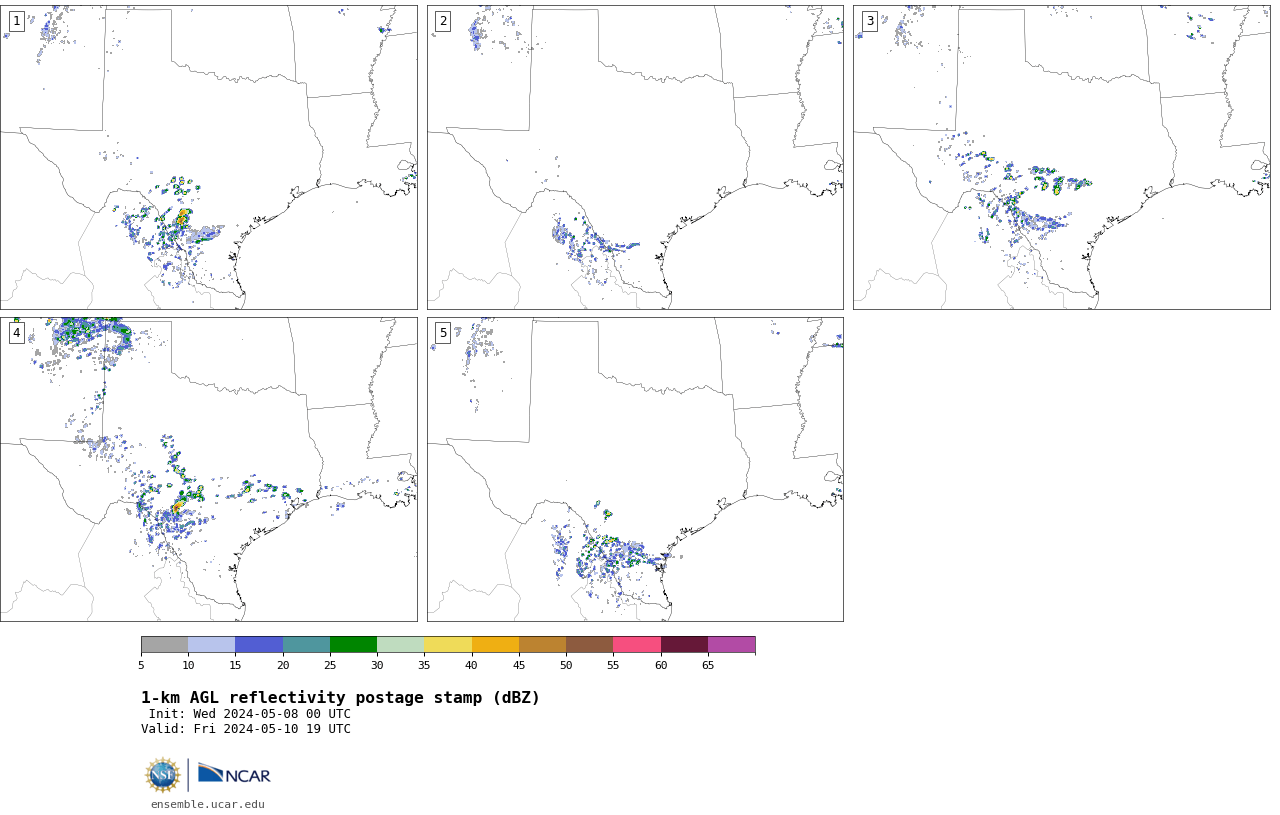
Task: Click the 1-km AGL reflectivity title
Action: point(340,698)
